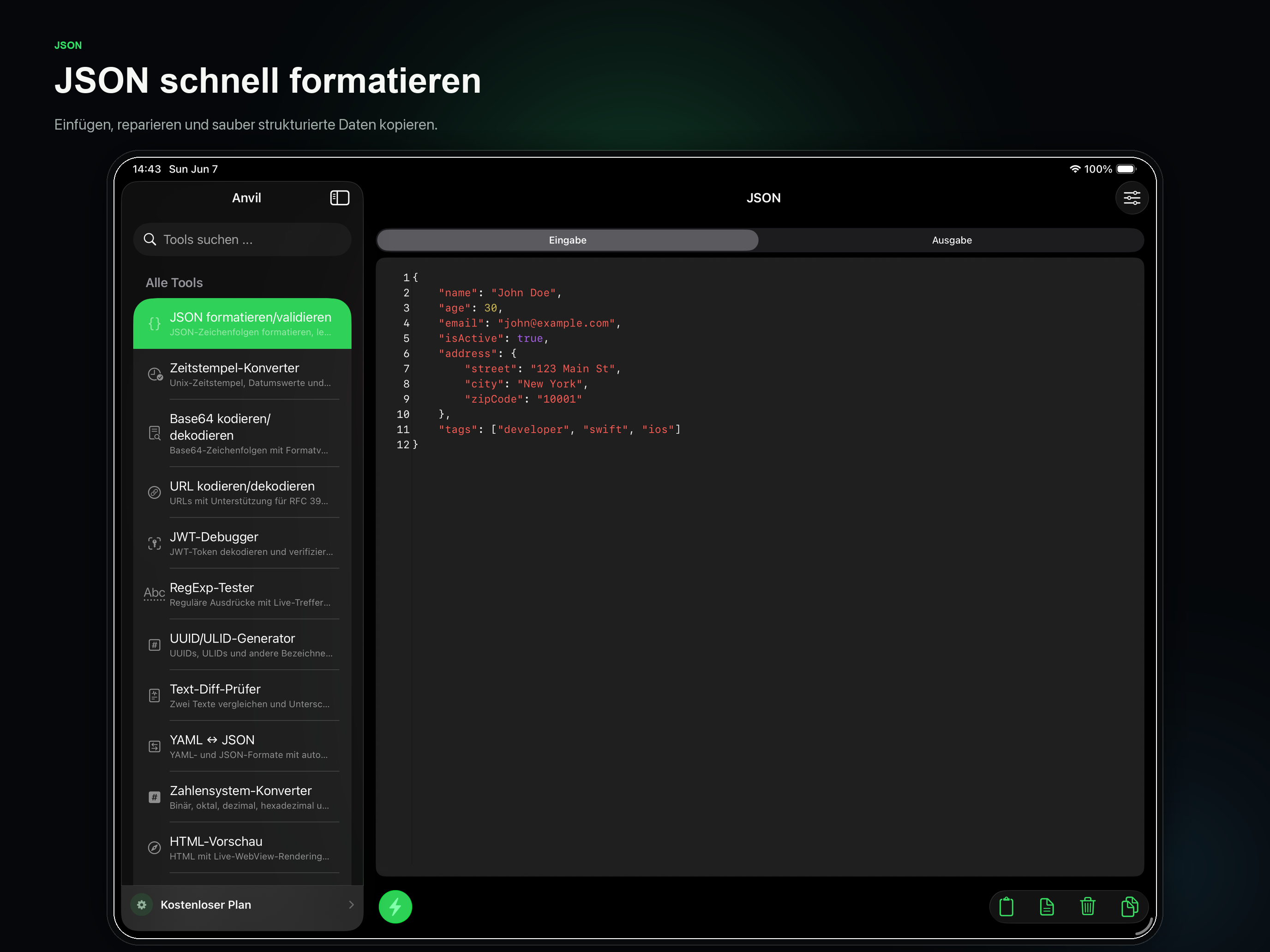Screen dimensions: 1270x952
Task: Click the status bar time 14:43
Action: pos(146,169)
